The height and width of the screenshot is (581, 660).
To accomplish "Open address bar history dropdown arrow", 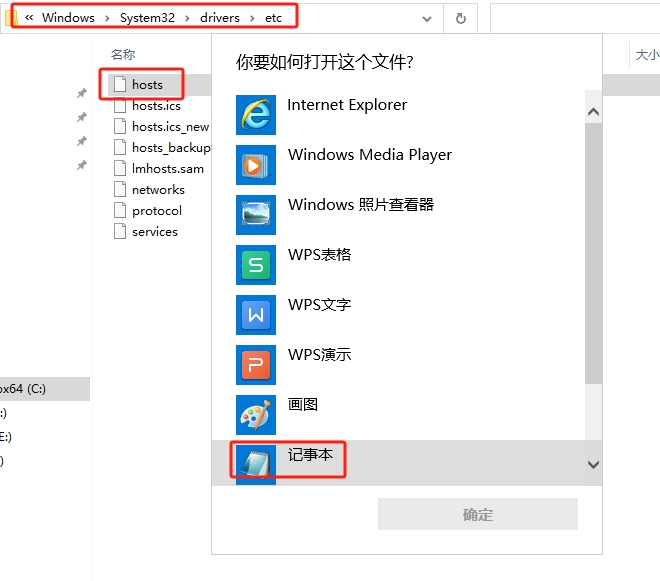I will pyautogui.click(x=427, y=19).
